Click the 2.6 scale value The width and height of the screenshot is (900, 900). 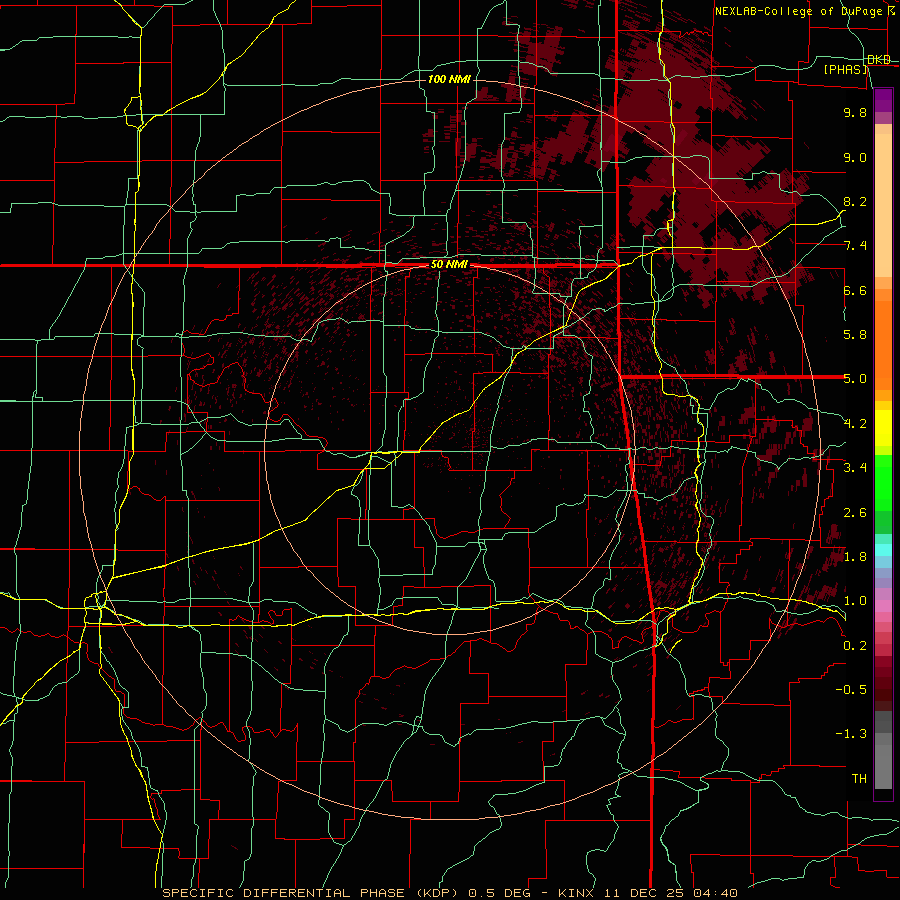point(855,513)
